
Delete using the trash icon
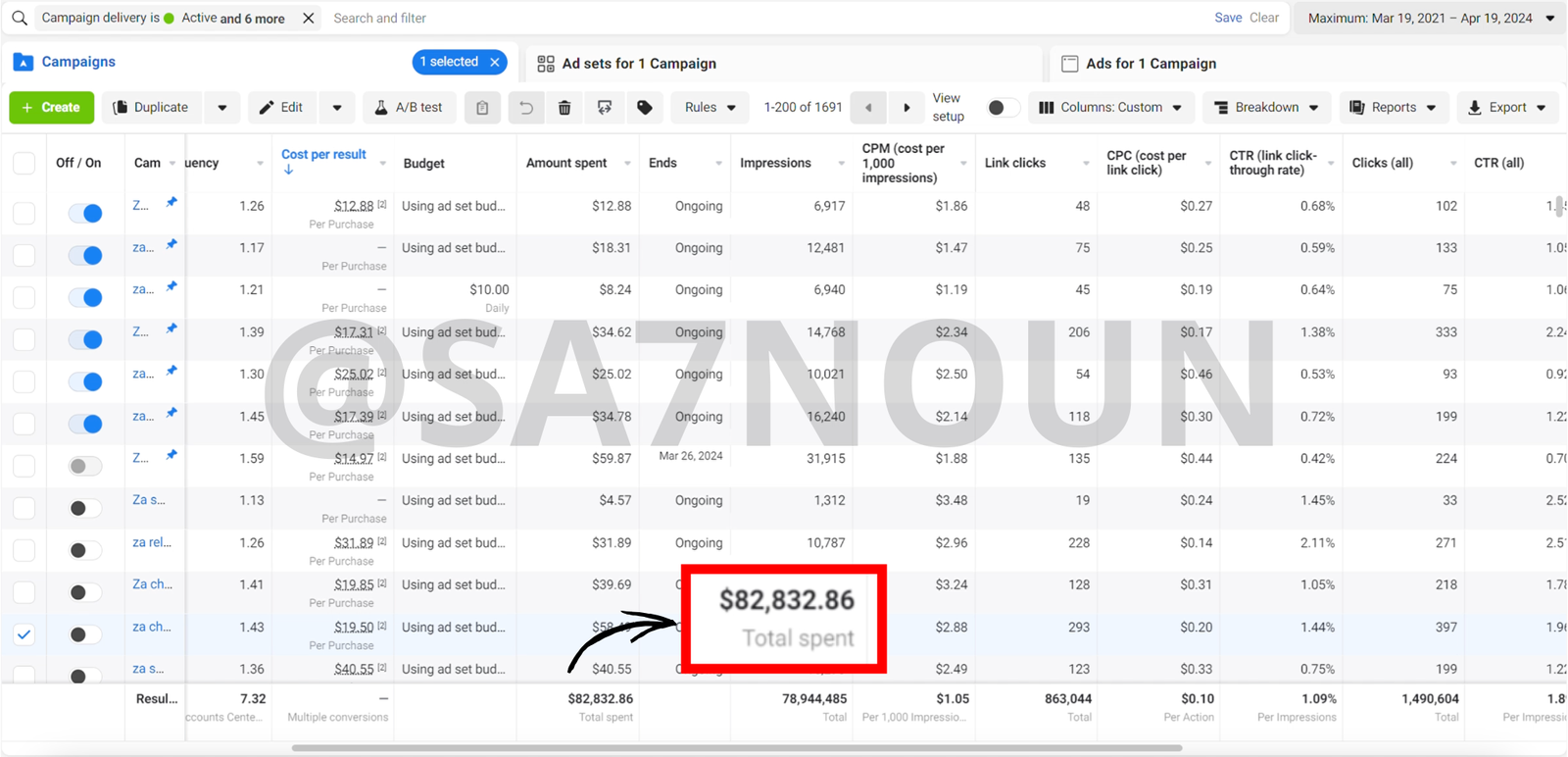pos(564,108)
